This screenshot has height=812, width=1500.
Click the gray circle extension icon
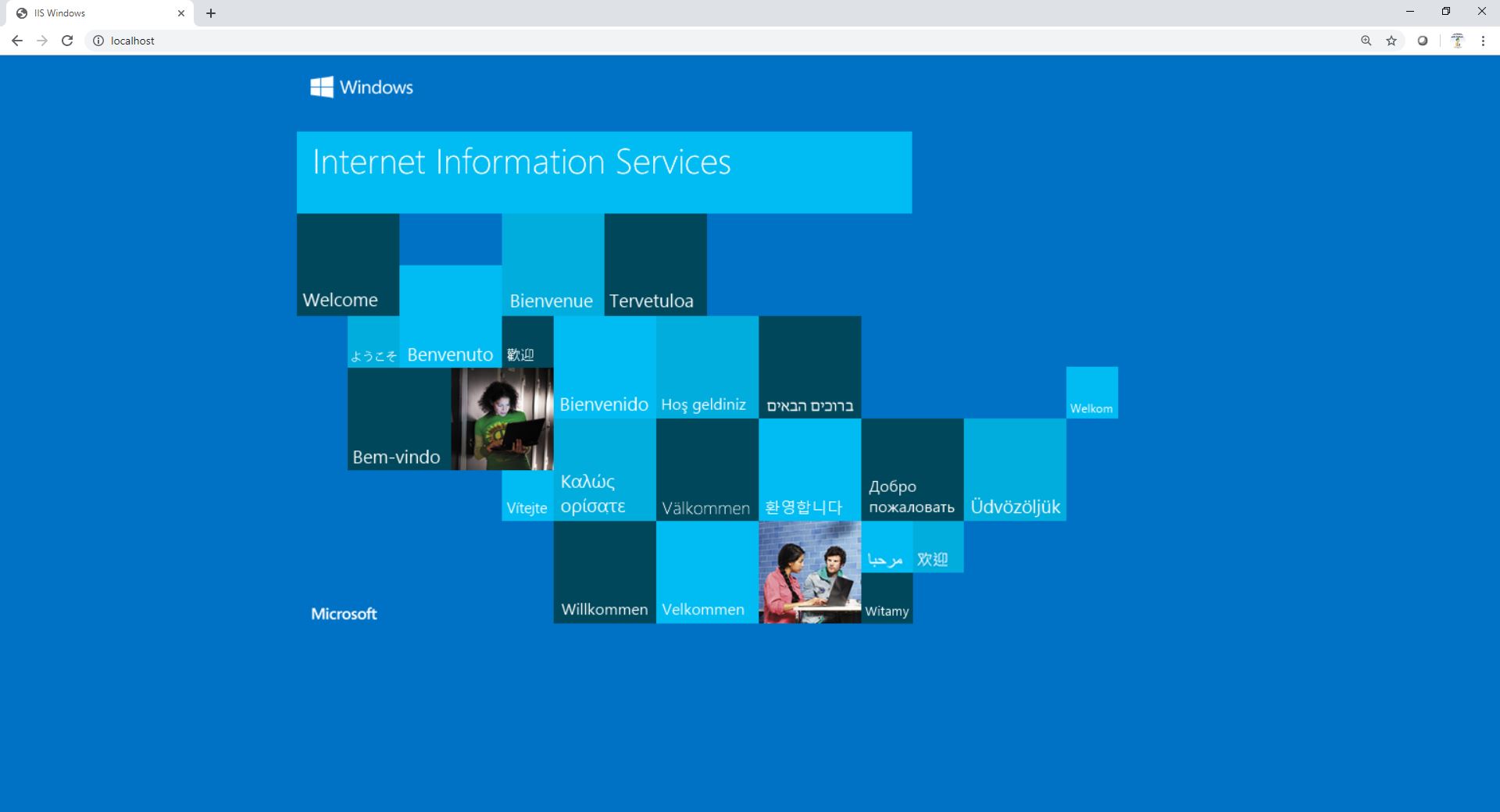[1423, 41]
